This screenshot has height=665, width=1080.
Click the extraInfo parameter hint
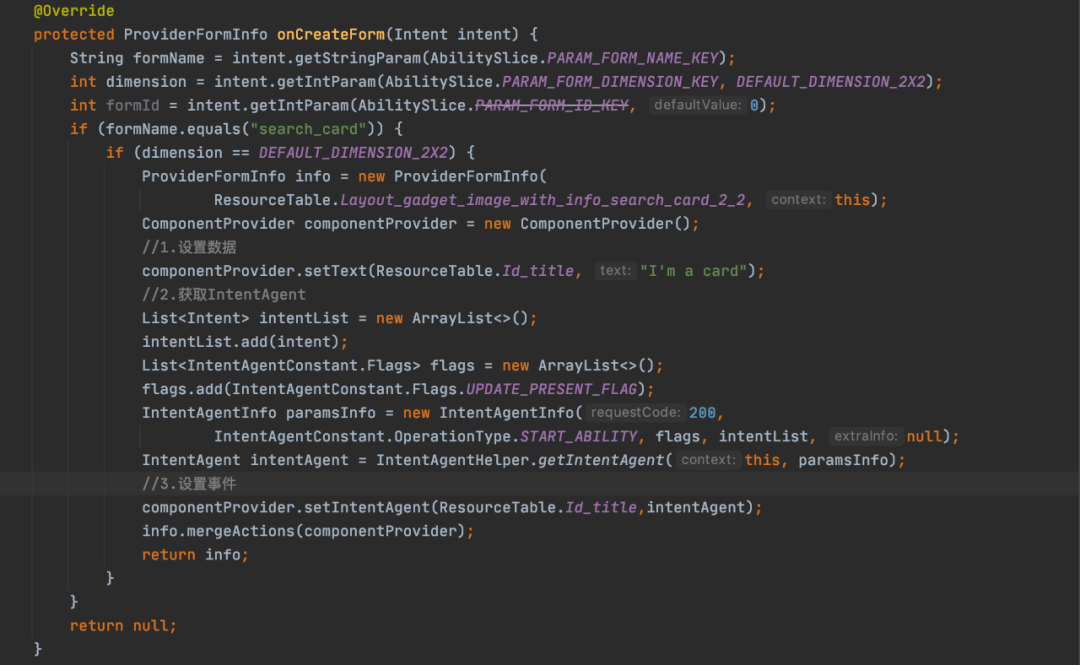[866, 436]
